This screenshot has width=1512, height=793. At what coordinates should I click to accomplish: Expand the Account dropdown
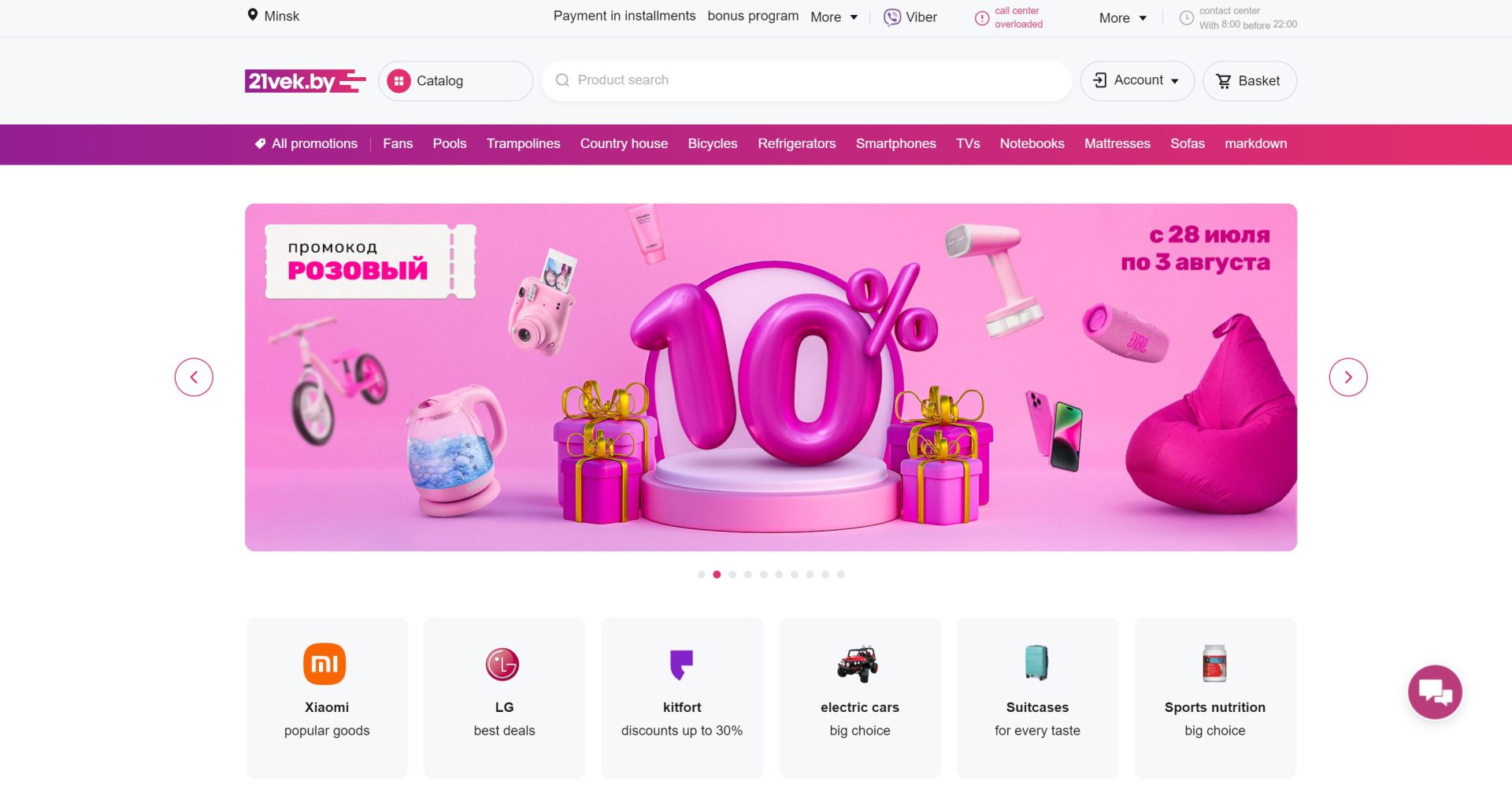point(1137,81)
